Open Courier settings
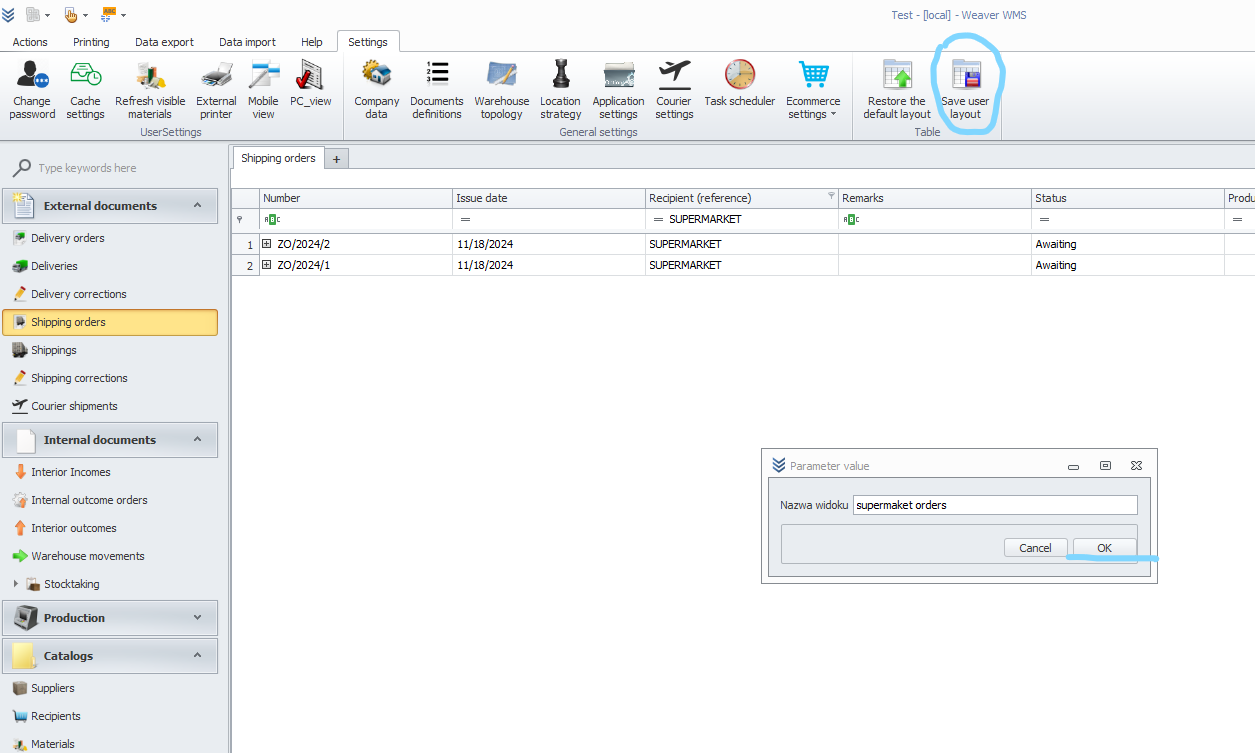 coord(675,89)
